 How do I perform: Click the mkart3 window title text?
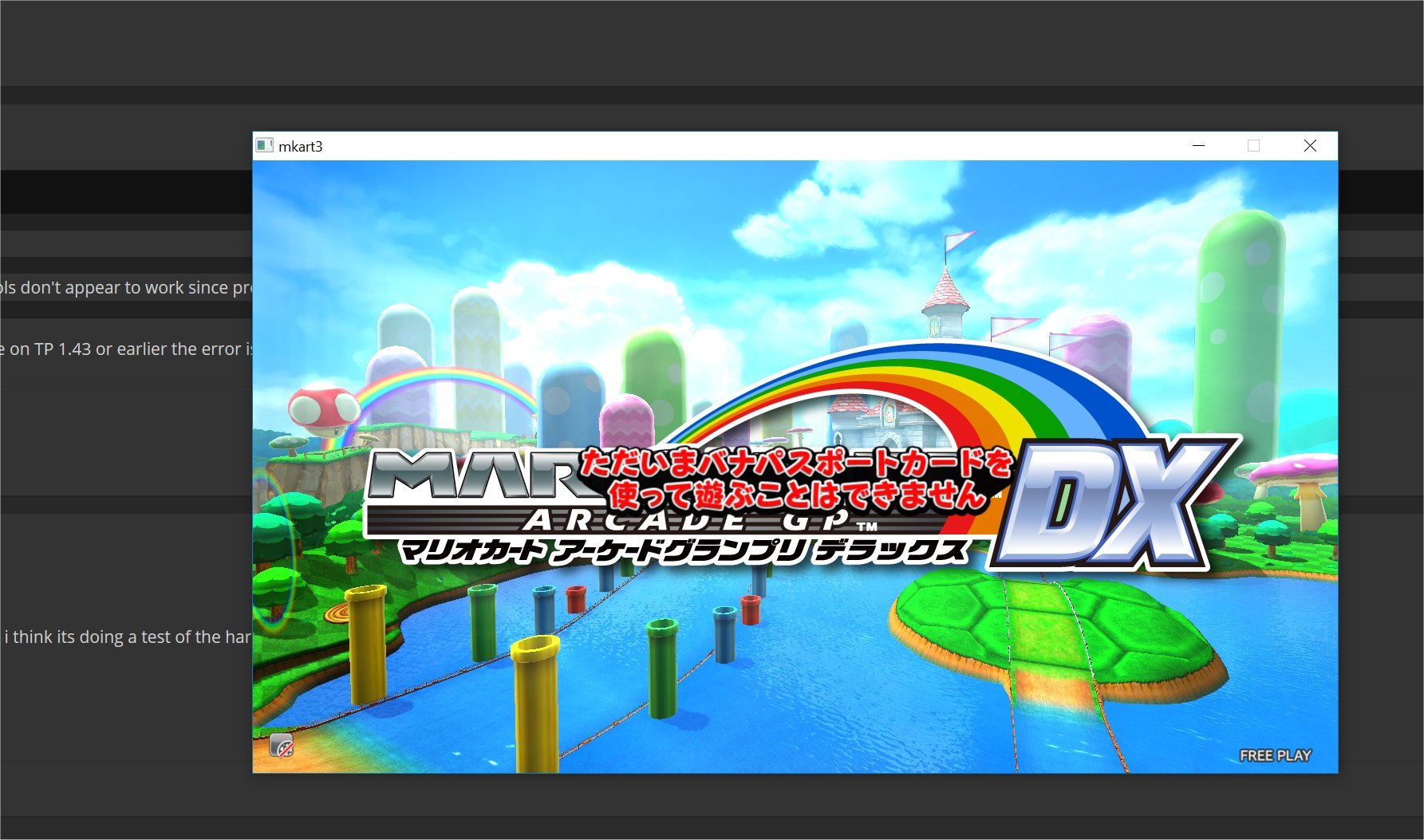[x=300, y=147]
